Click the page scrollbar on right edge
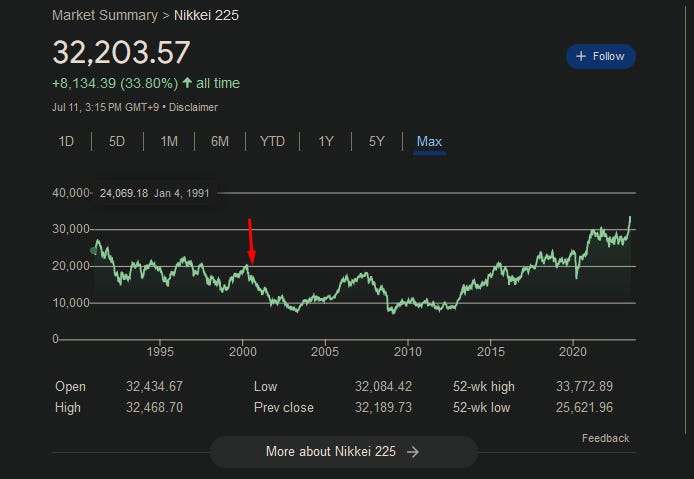 (685, 221)
